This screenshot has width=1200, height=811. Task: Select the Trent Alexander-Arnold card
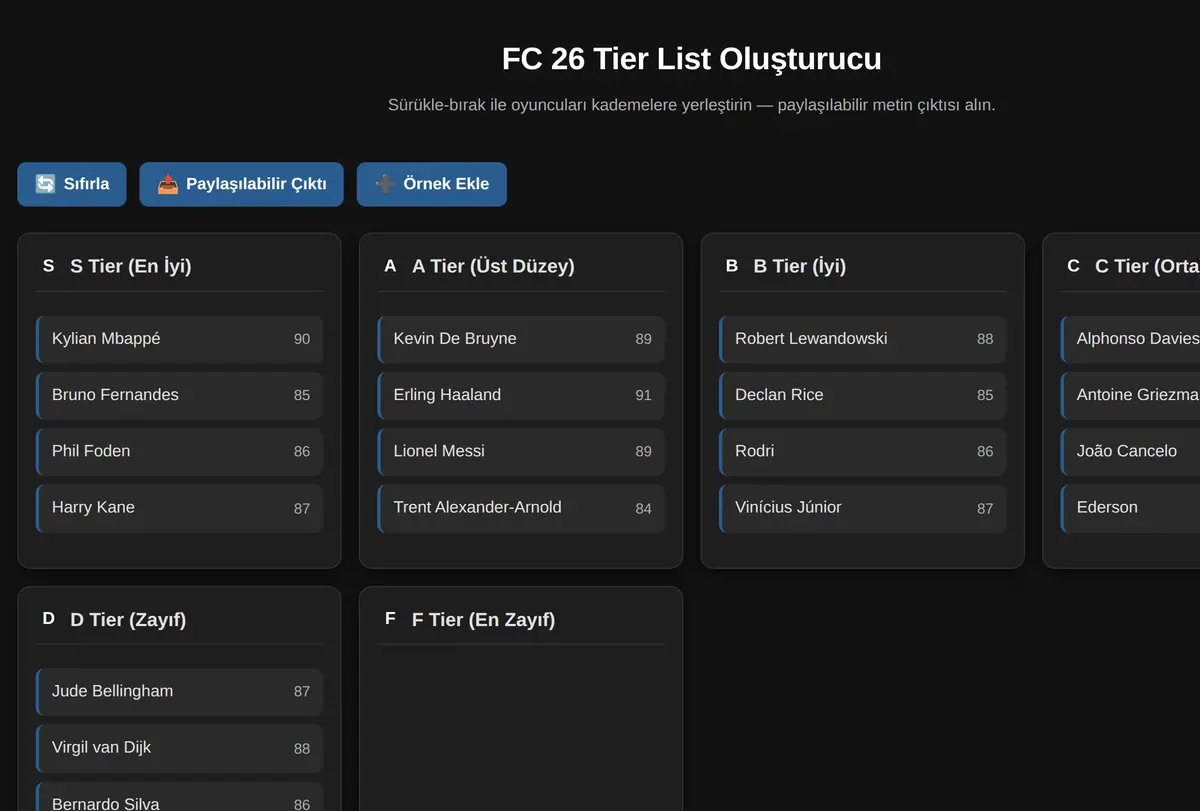(521, 508)
